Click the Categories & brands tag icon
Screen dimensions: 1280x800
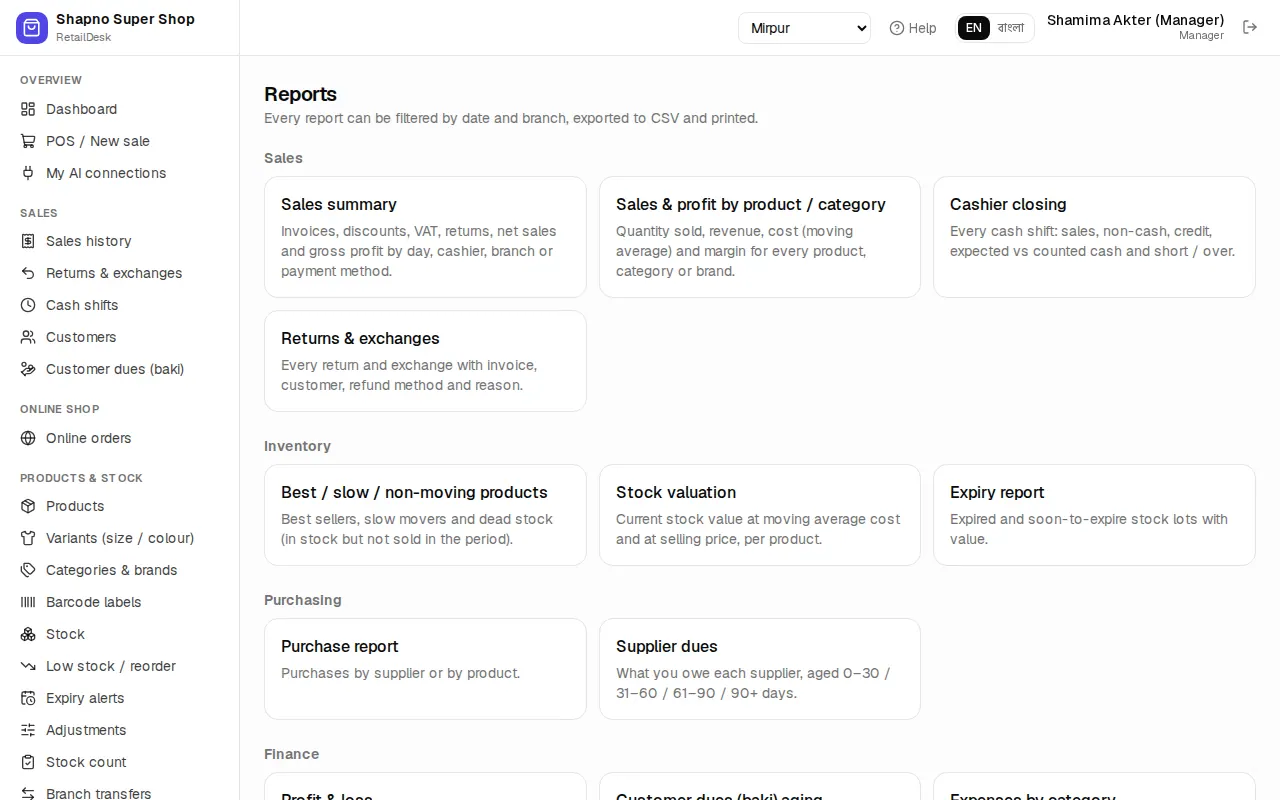(28, 570)
